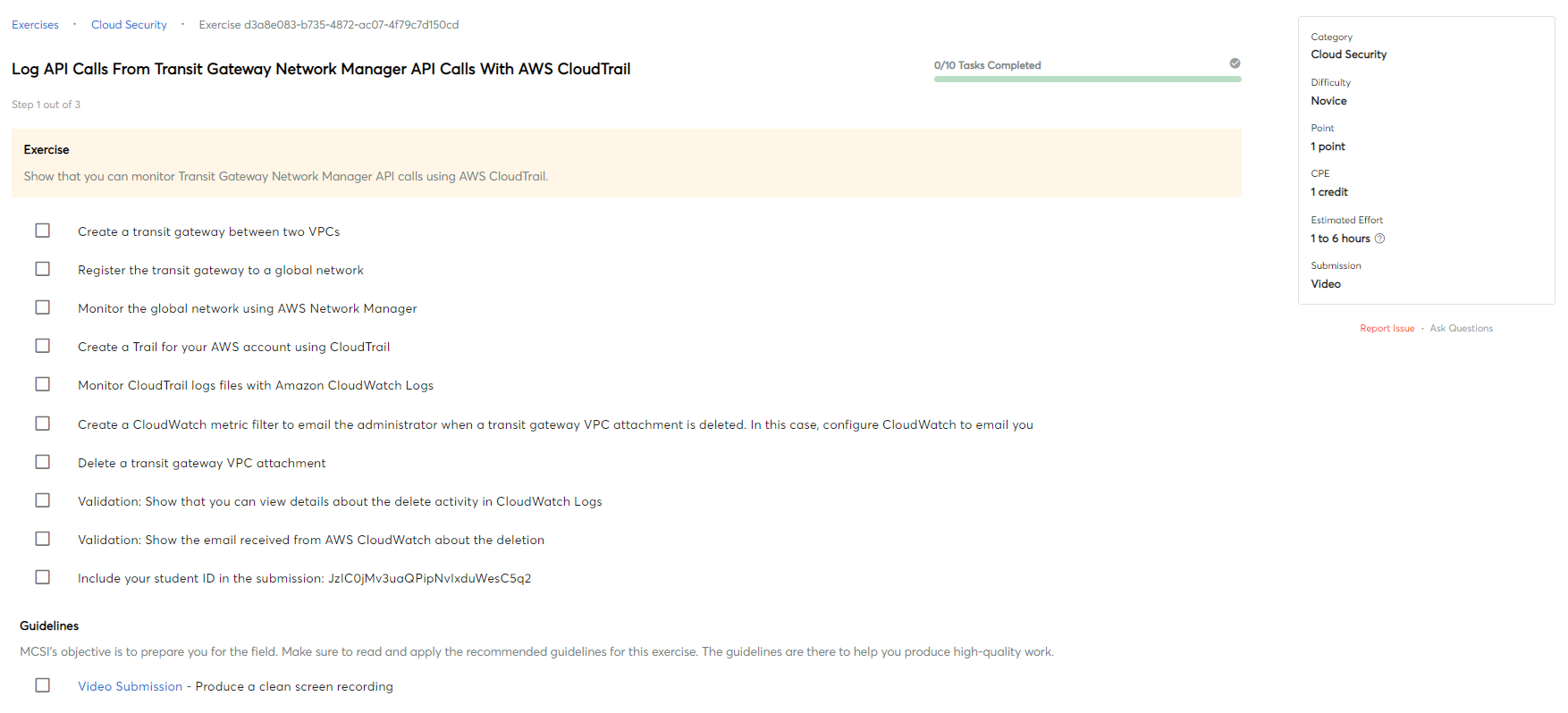
Task: Click Report Issue link
Action: tap(1387, 329)
